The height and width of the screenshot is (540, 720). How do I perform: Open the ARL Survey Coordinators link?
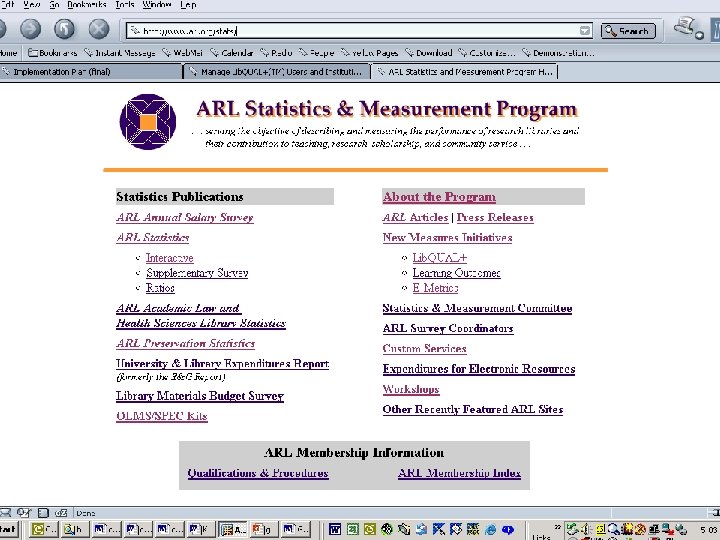pyautogui.click(x=448, y=329)
